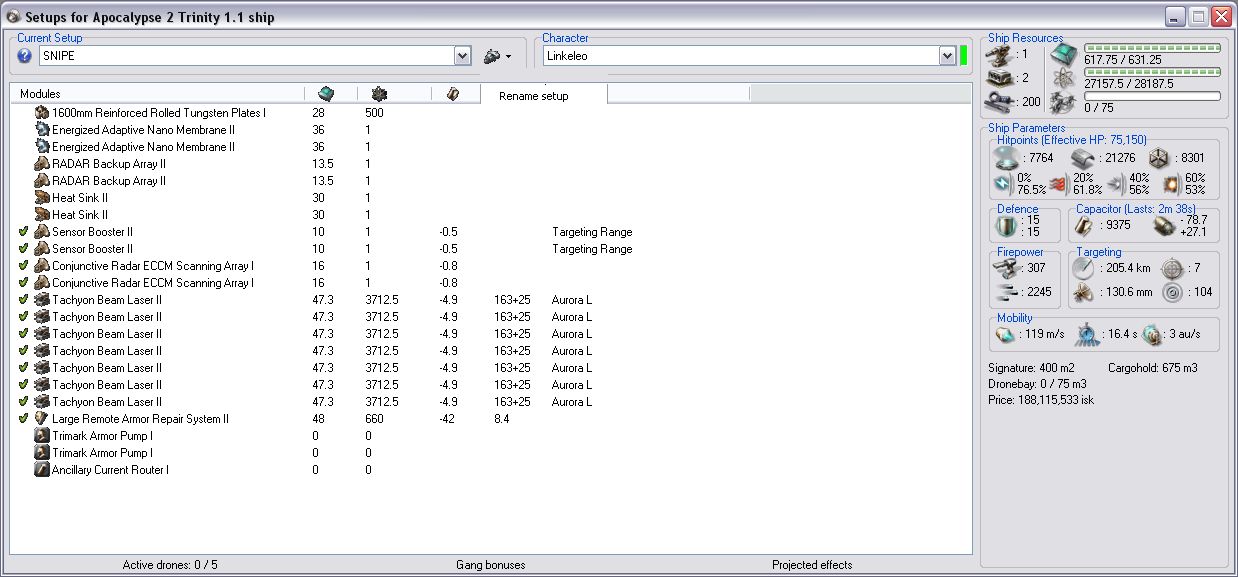Click the turret DPS icon showing 307
This screenshot has width=1238, height=577.
[1007, 267]
